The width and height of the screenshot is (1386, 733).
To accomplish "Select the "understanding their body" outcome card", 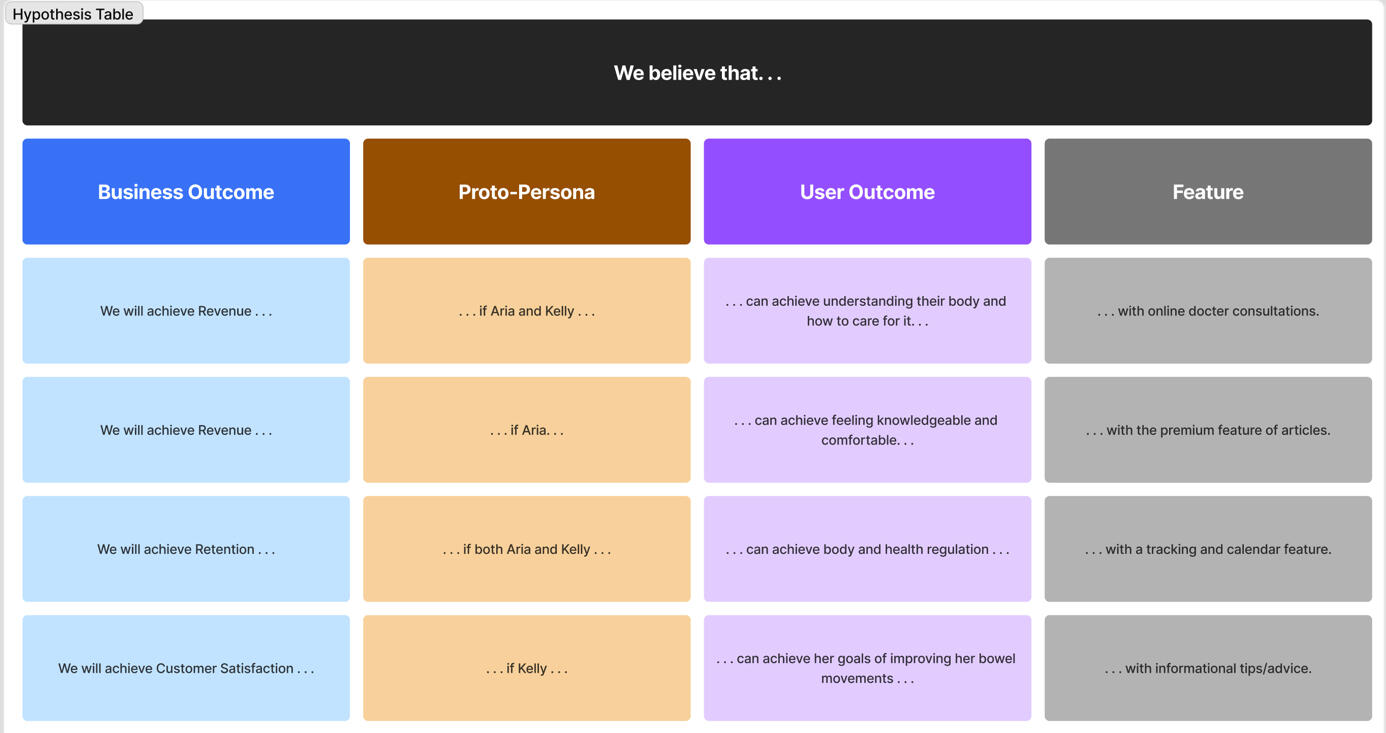I will coord(867,311).
